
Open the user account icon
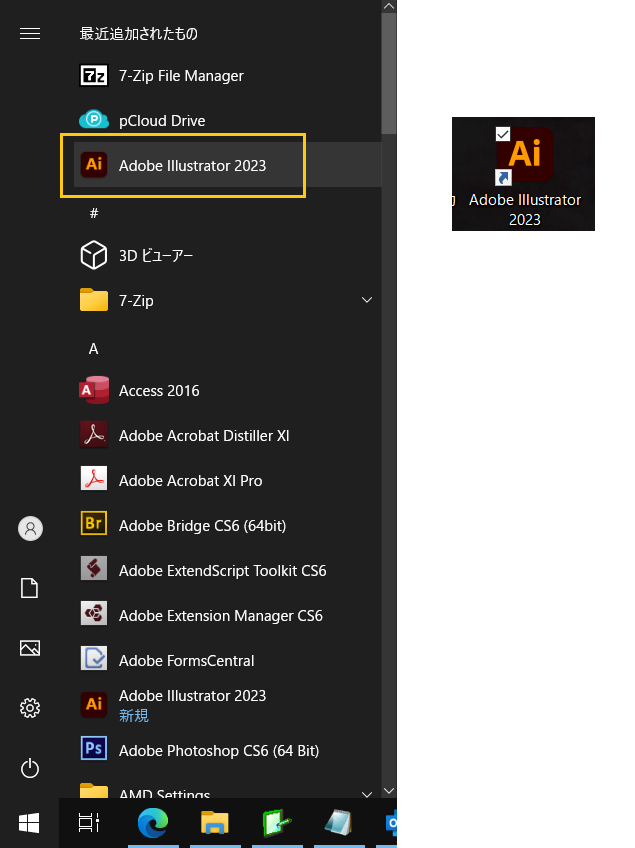point(30,528)
